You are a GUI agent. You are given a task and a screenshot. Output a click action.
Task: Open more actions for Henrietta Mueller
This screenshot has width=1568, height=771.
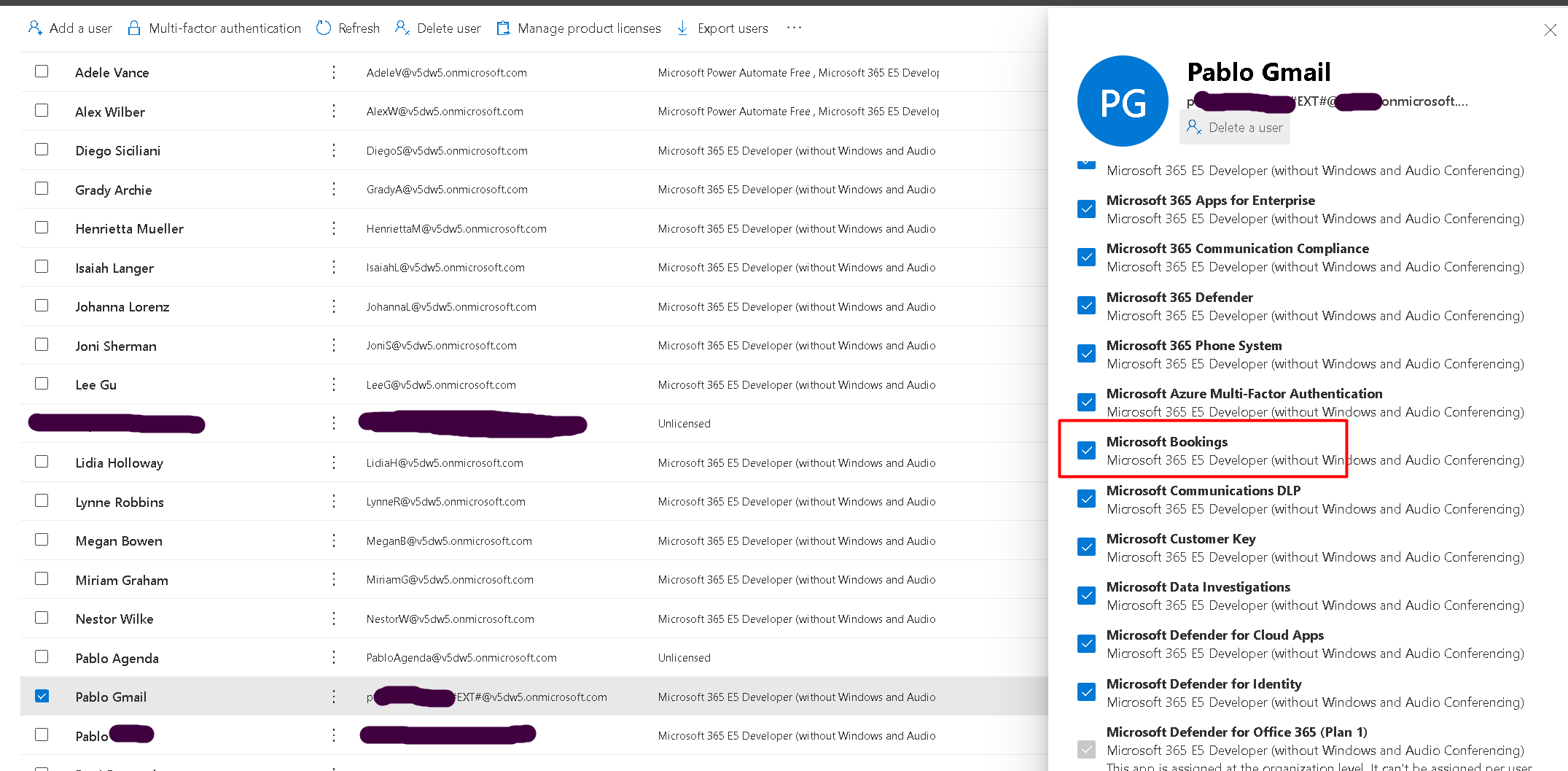(334, 228)
